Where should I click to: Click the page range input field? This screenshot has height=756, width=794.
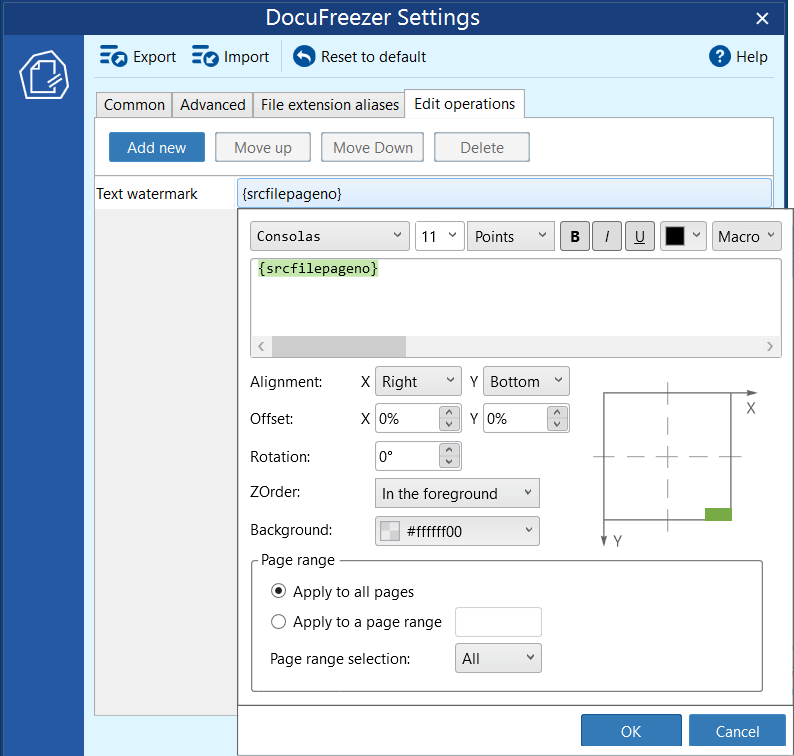[498, 622]
